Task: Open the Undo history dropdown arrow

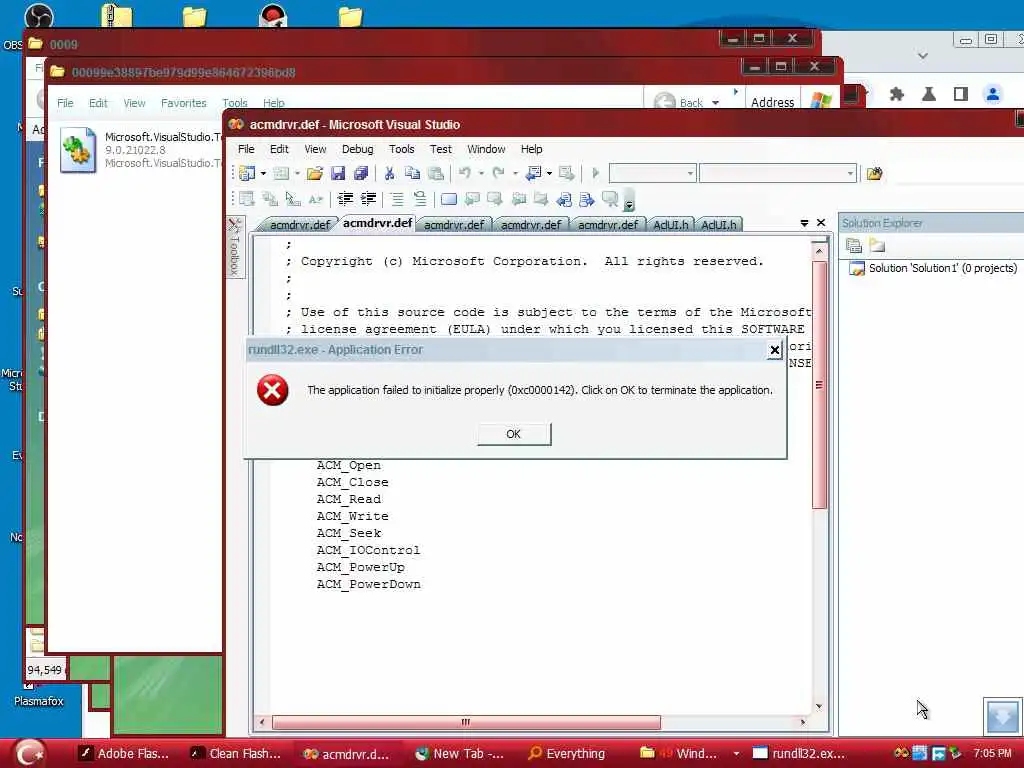Action: 481,174
